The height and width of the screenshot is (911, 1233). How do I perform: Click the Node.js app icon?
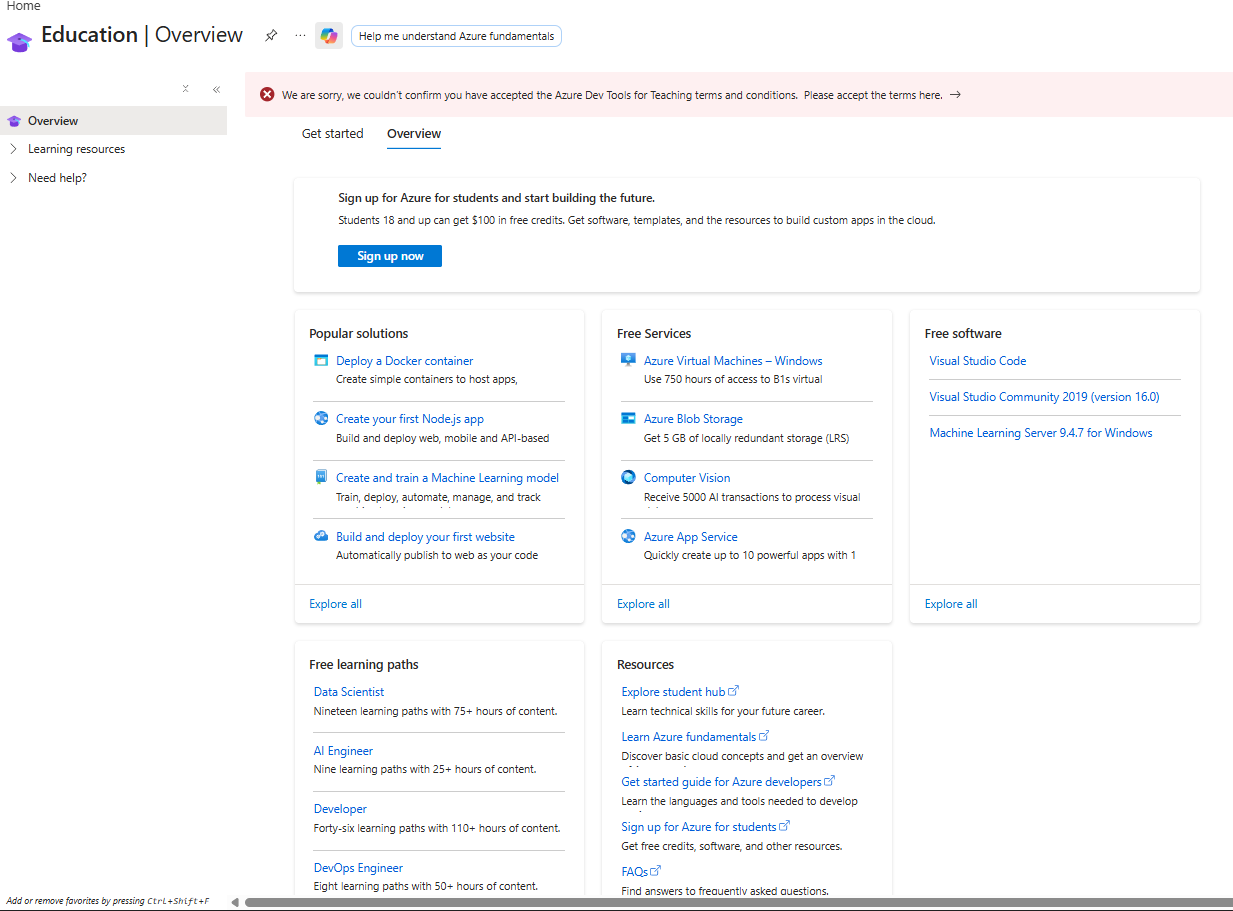[321, 419]
